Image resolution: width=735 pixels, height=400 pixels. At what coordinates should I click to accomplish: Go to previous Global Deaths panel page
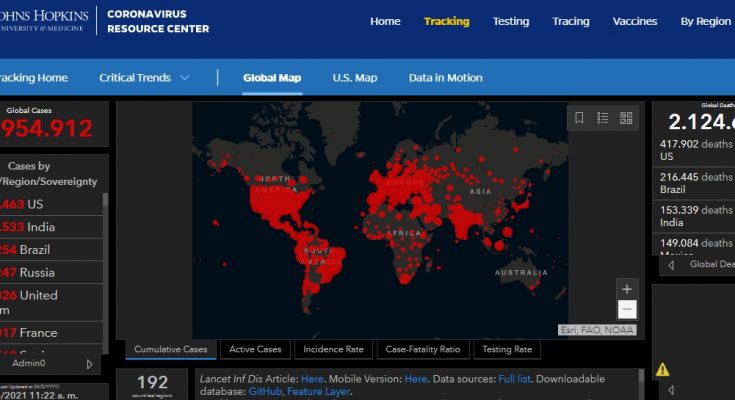[671, 265]
